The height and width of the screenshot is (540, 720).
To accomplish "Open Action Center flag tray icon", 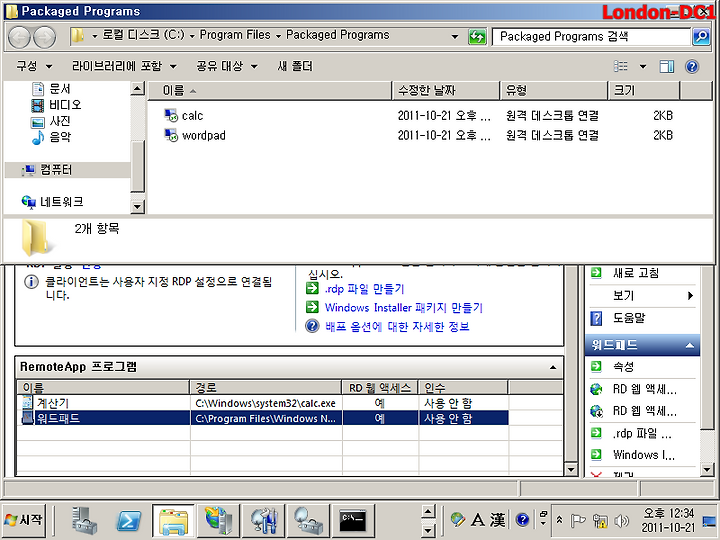I will tap(578, 521).
